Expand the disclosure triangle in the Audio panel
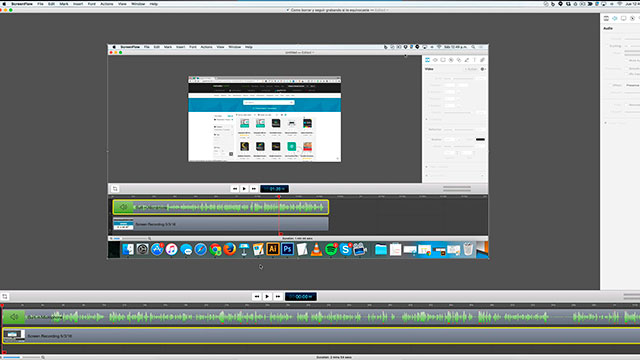 [605, 123]
